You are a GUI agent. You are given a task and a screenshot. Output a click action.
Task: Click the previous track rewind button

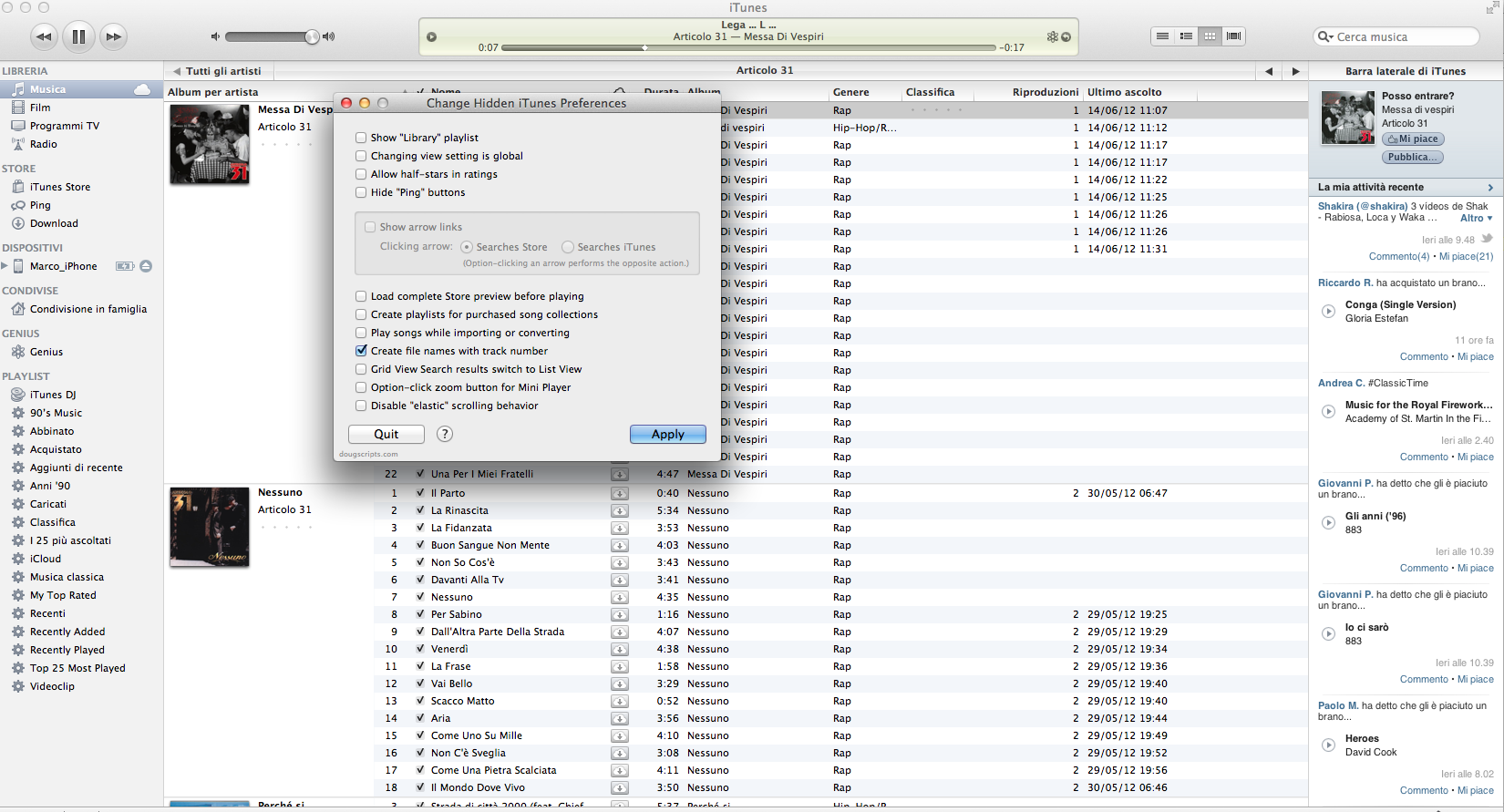click(x=44, y=36)
